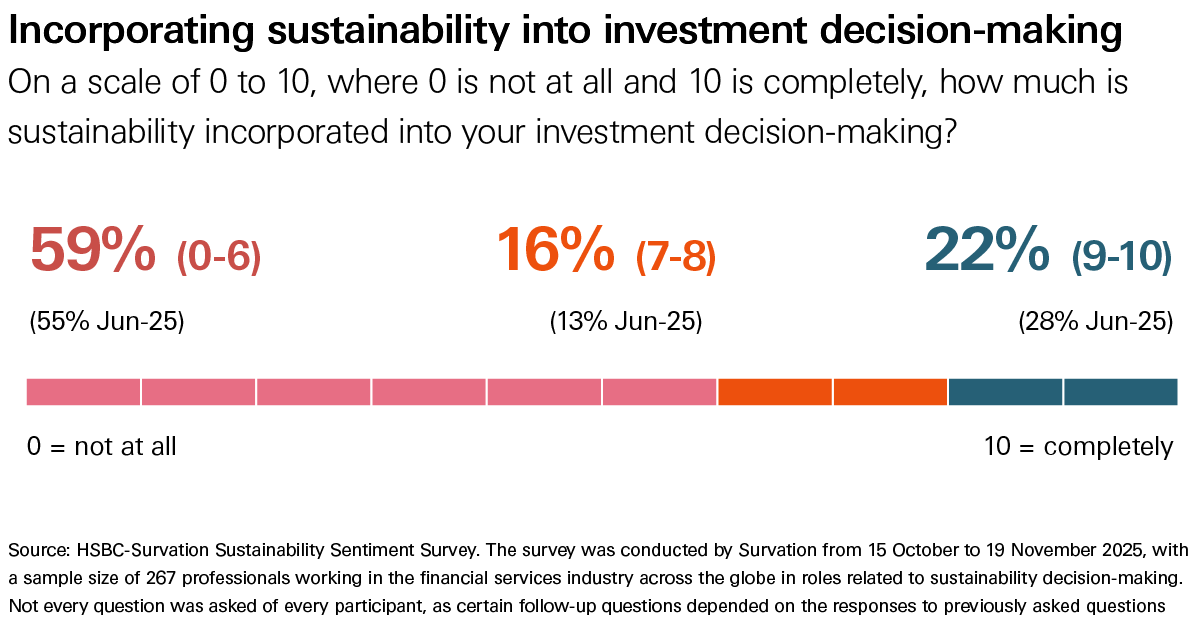Viewport: 1200px width, 630px height.
Task: Click the first orange segment of the scale bar
Action: (775, 392)
